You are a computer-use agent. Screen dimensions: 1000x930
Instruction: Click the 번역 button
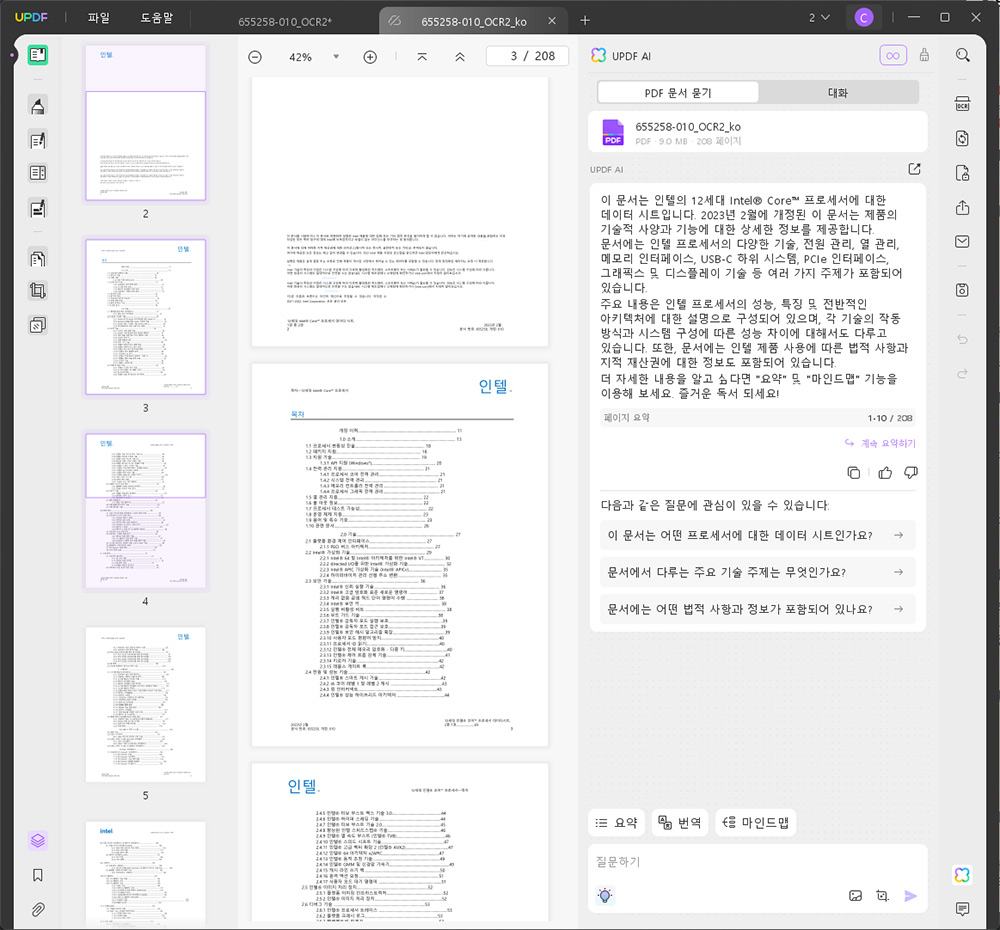click(x=679, y=823)
